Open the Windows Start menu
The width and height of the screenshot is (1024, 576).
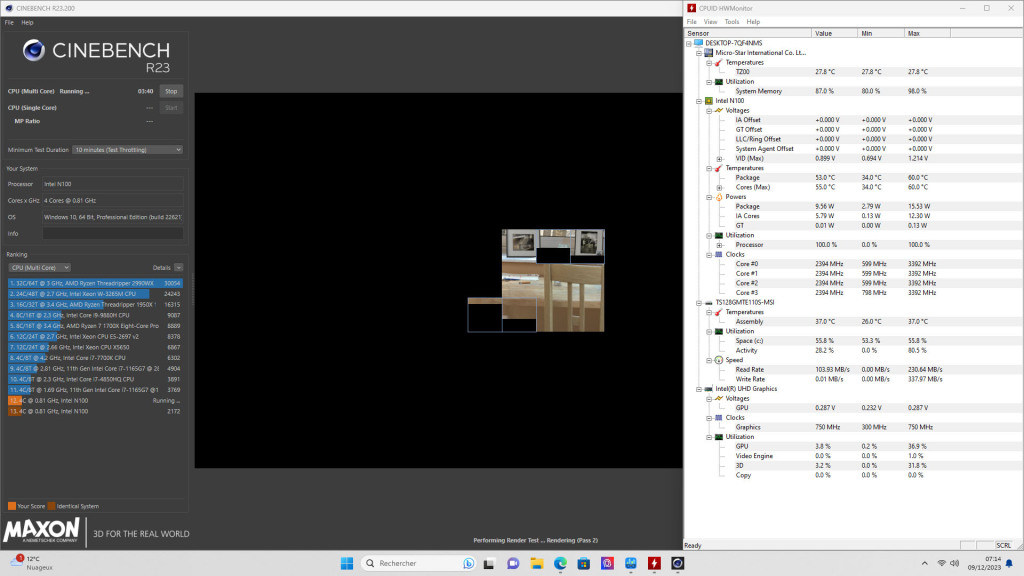[x=347, y=564]
